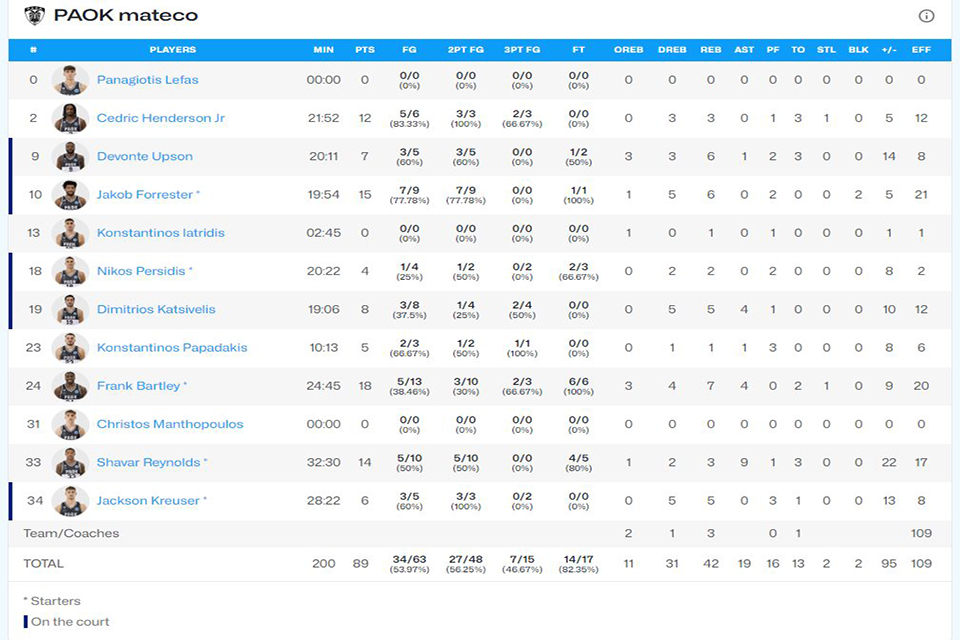Open Frank Bartley player page
This screenshot has height=640, width=960.
(x=138, y=386)
